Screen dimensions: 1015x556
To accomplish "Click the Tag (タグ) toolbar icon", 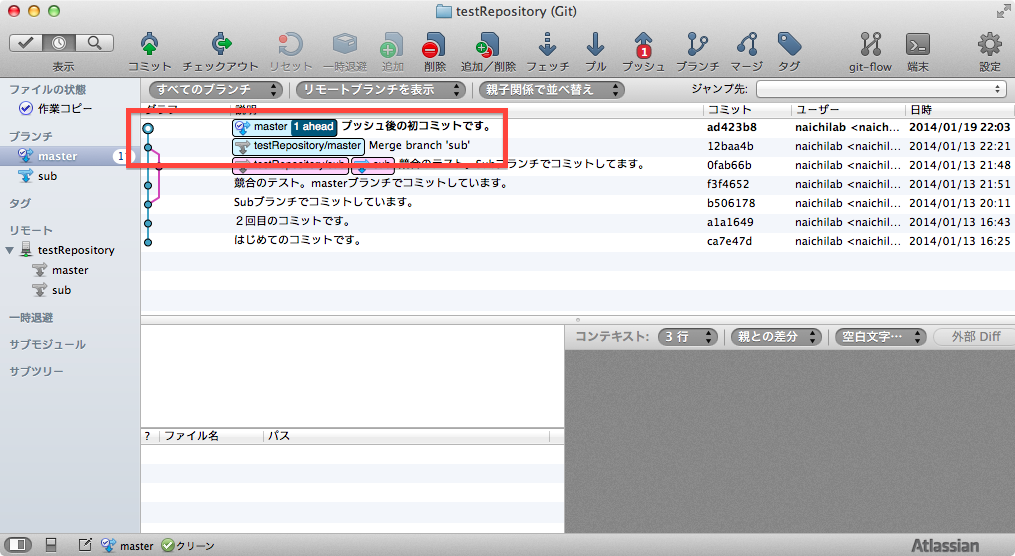I will pos(789,45).
